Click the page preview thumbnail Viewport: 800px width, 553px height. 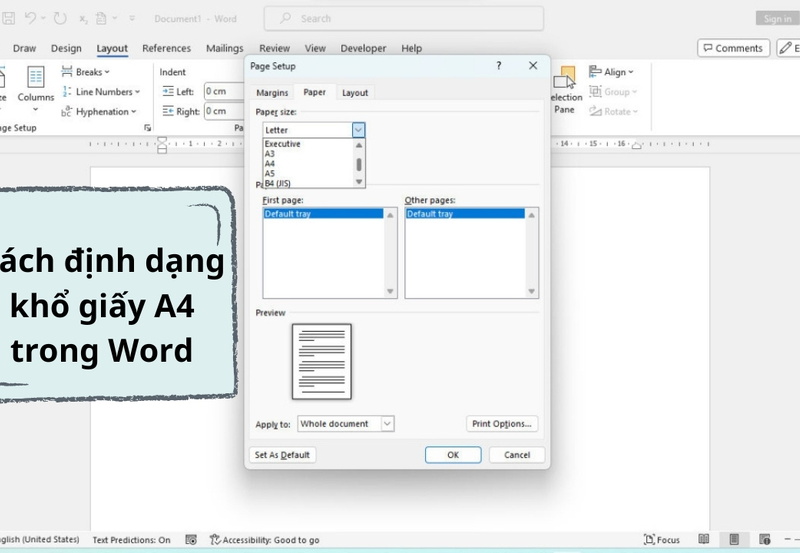(x=322, y=362)
